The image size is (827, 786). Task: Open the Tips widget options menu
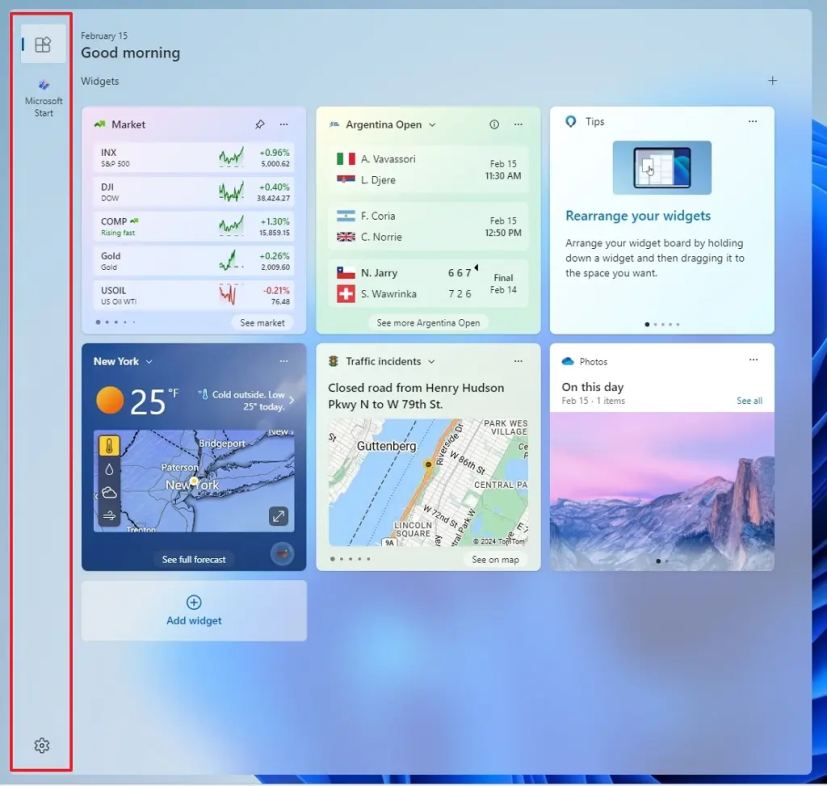tap(753, 120)
